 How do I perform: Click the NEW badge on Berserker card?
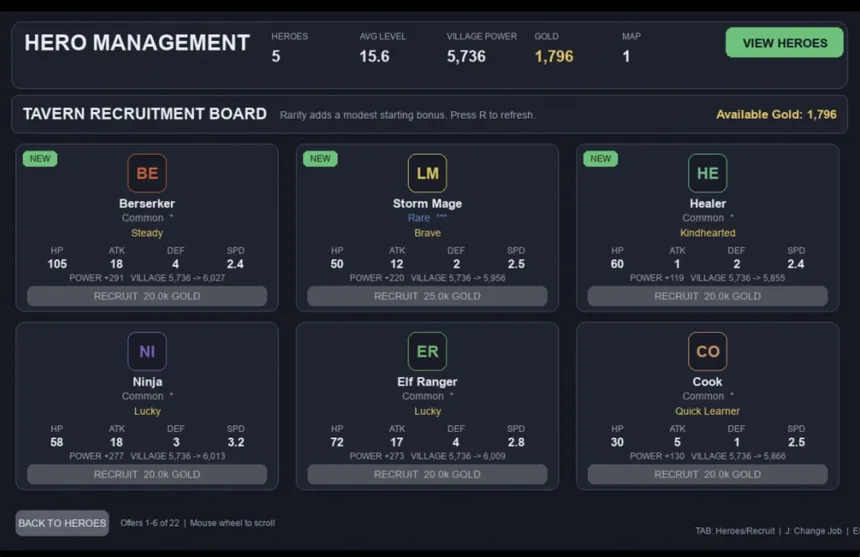pos(40,158)
